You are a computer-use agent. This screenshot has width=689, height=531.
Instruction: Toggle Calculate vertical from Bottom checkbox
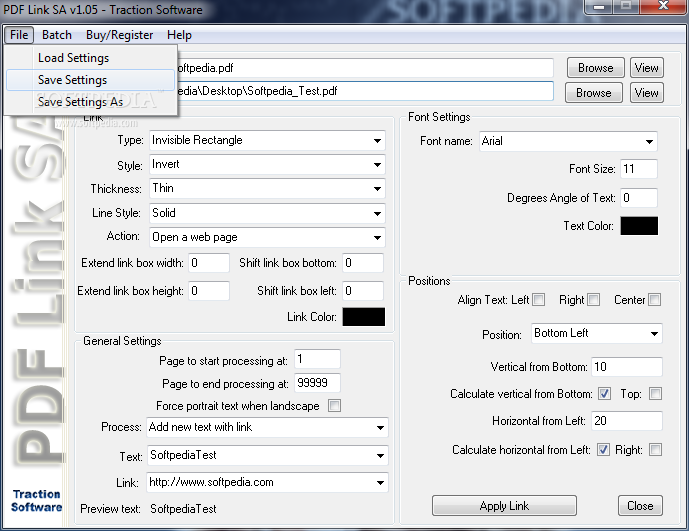(x=605, y=393)
